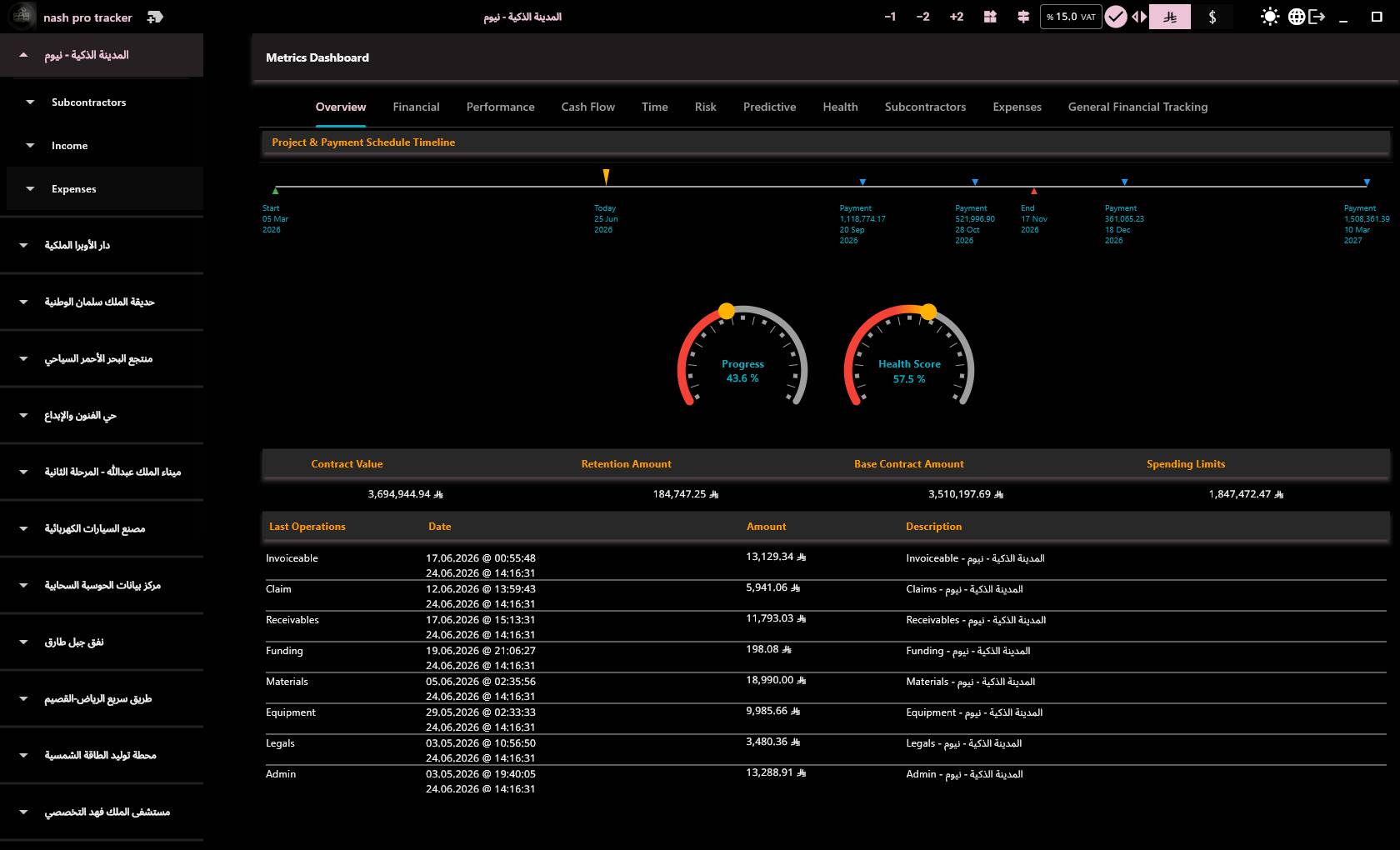
Task: Expand the حديقة الملك سلمان الوطنية project
Action: [x=102, y=302]
